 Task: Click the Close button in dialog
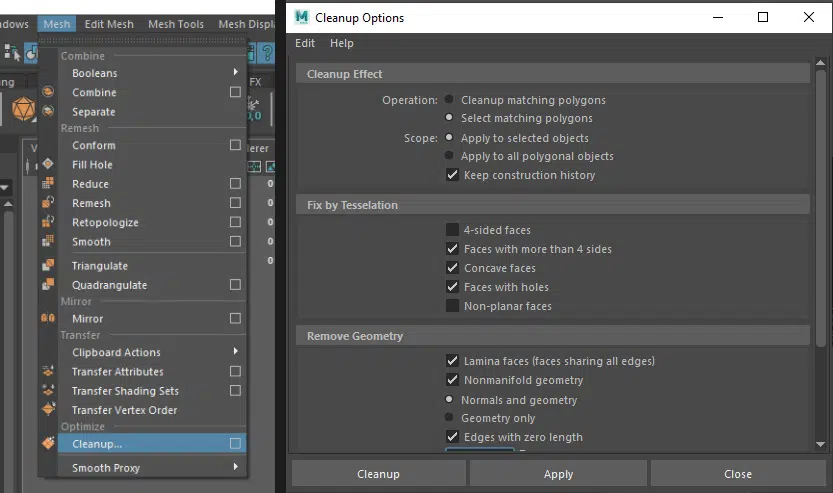pyautogui.click(x=738, y=474)
